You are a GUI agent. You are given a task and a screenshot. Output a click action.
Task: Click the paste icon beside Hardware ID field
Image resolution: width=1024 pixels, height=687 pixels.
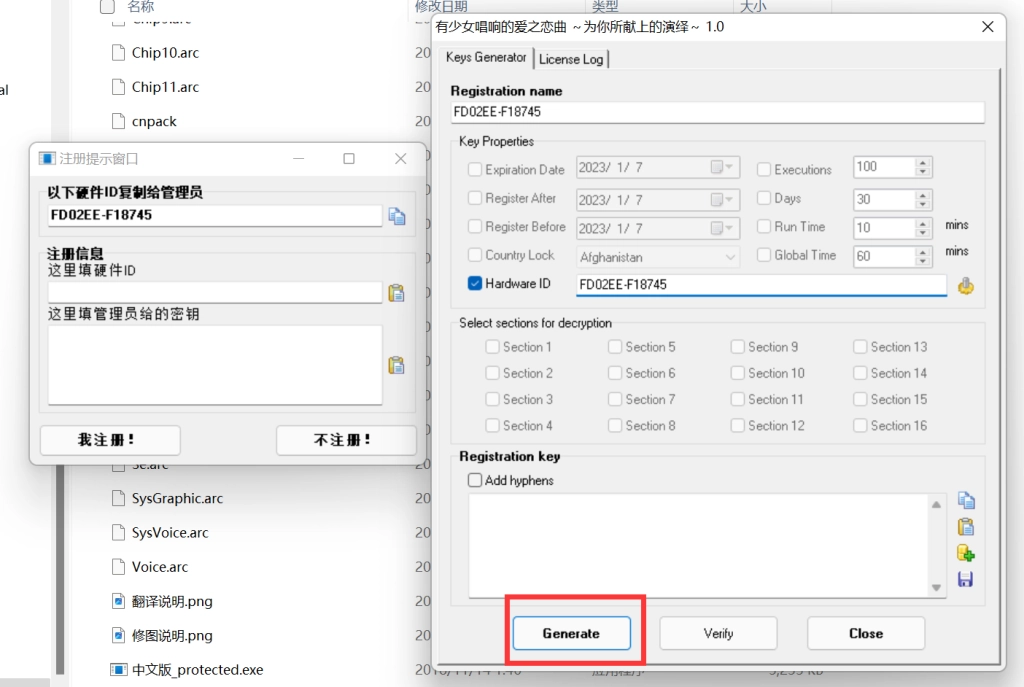(x=966, y=285)
